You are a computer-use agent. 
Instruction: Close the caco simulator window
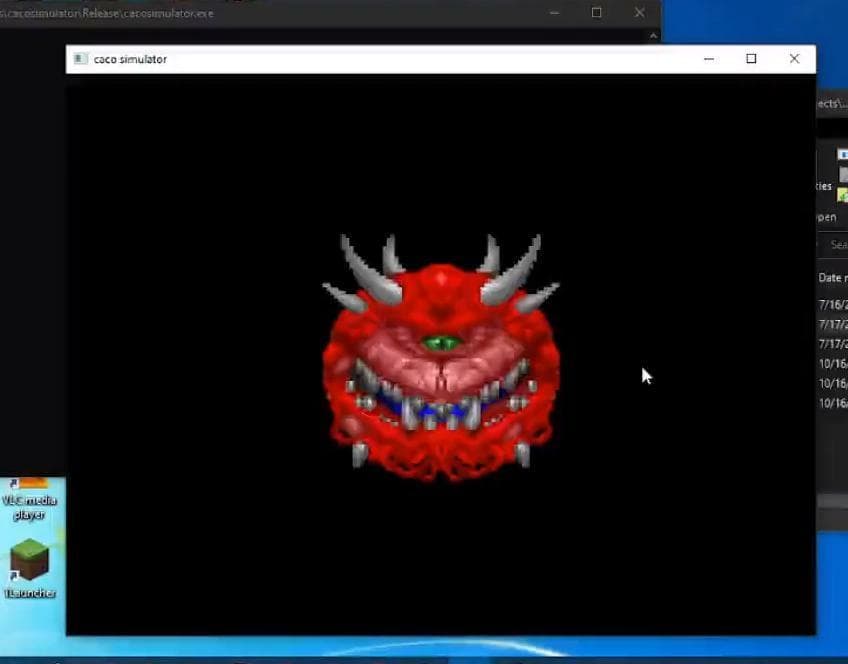[794, 58]
